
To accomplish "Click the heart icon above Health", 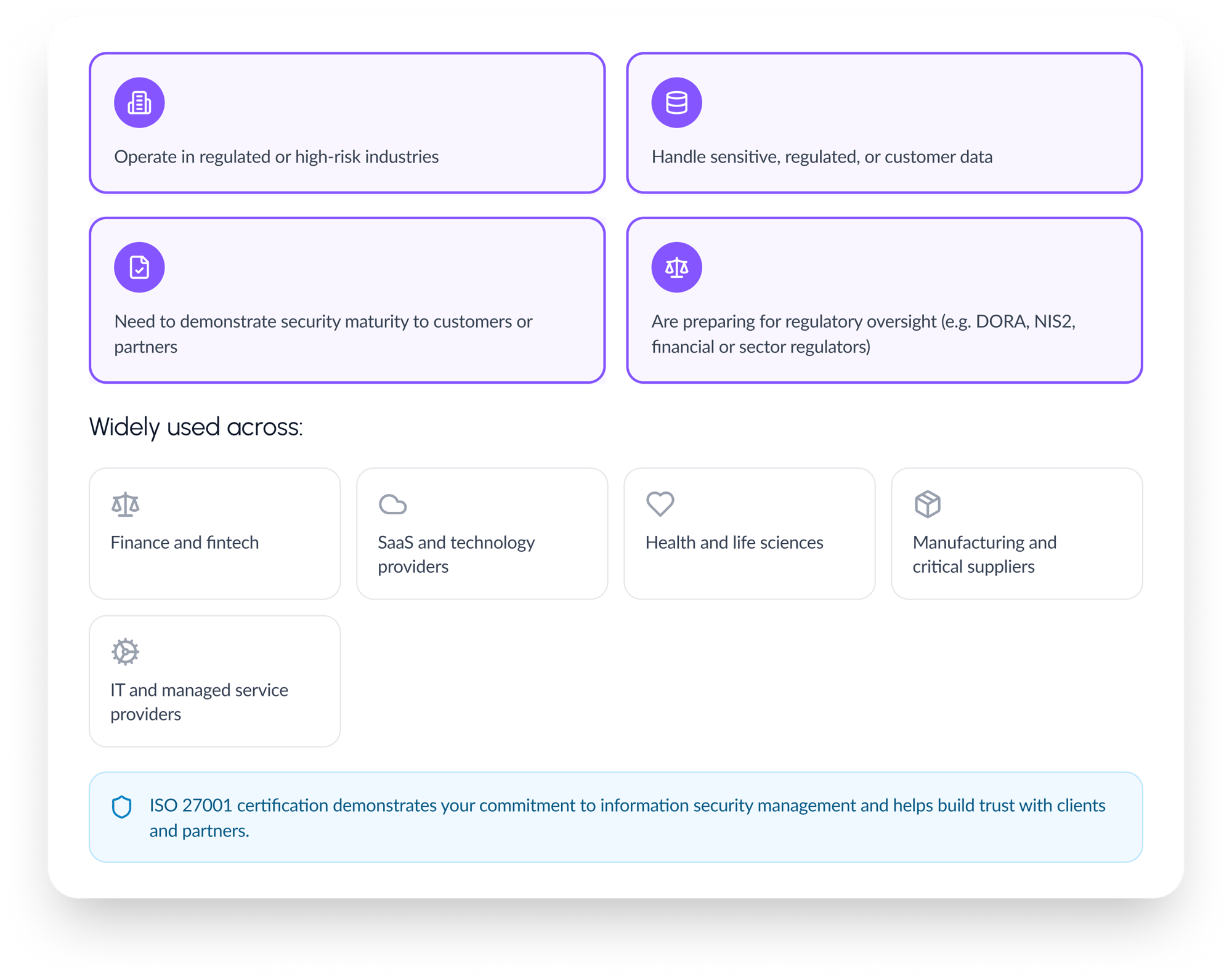I will (x=660, y=504).
